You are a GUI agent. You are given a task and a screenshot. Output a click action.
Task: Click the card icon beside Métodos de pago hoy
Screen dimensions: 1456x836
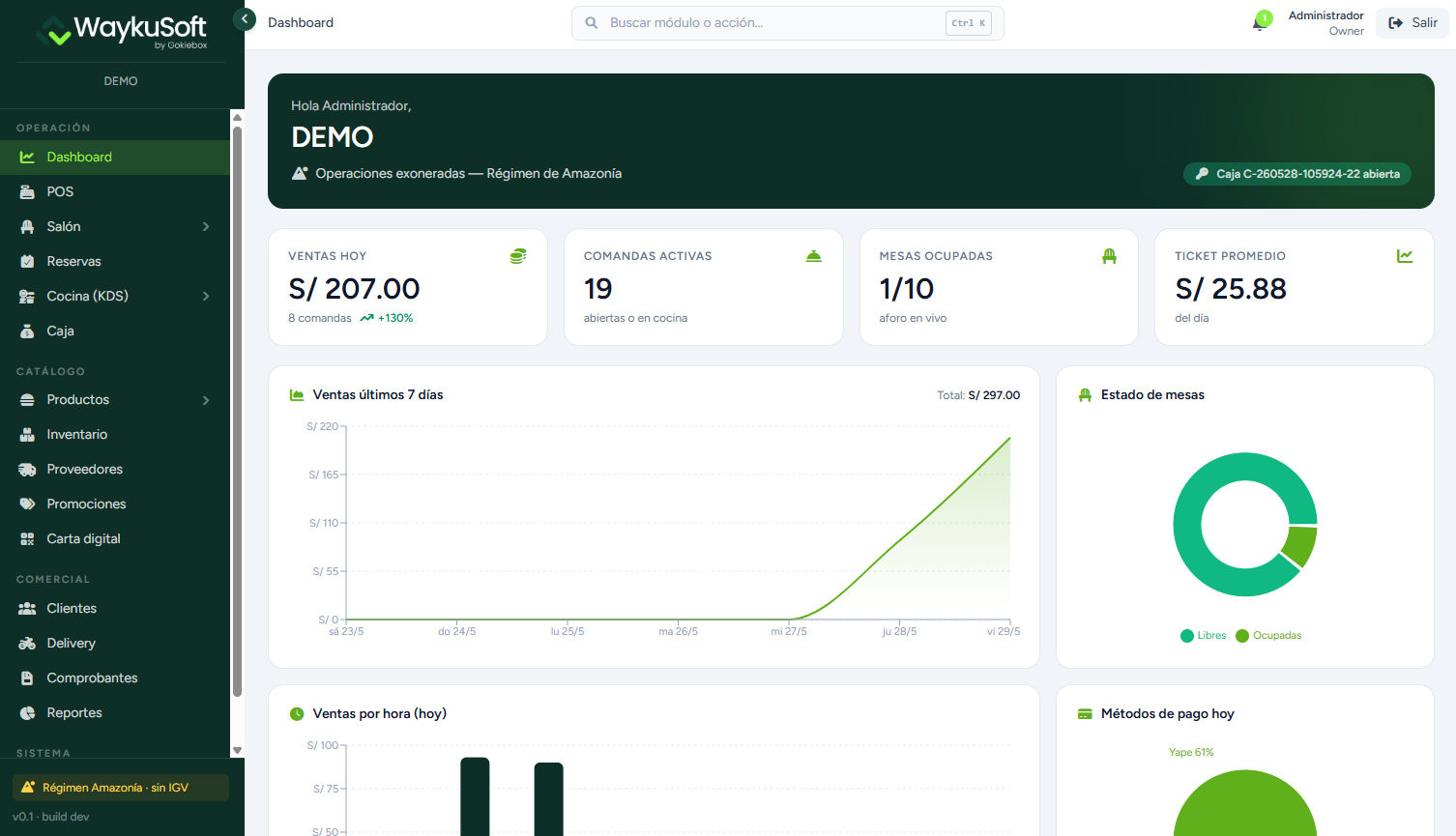coord(1085,714)
